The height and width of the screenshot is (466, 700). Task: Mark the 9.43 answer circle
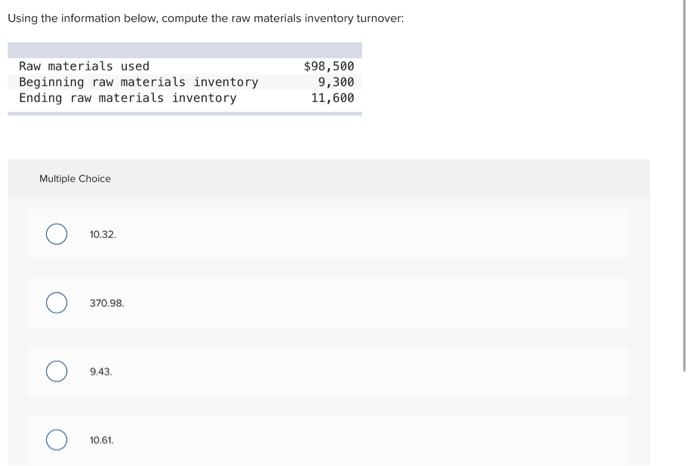click(57, 371)
